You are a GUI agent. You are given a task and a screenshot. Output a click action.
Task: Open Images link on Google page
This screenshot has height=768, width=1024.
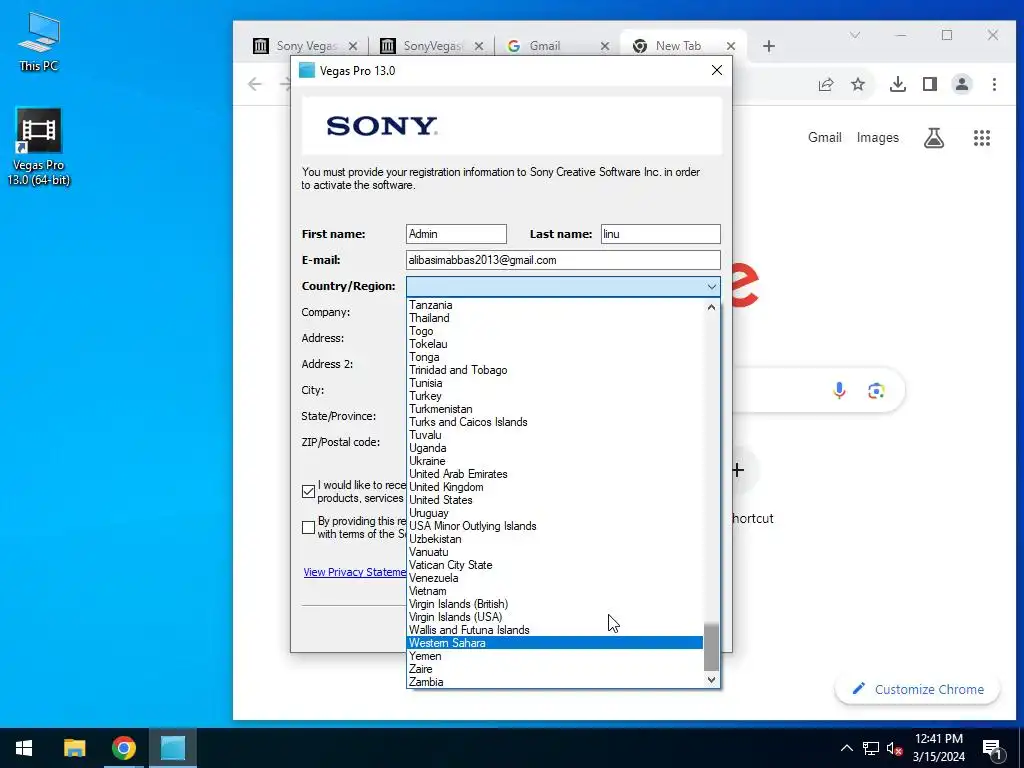pos(877,137)
